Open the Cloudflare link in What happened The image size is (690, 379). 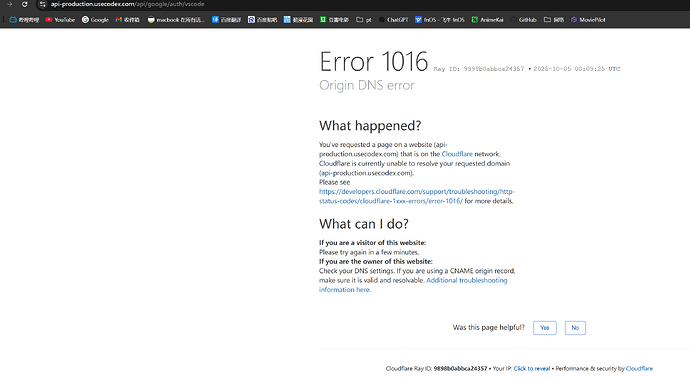[x=457, y=154]
